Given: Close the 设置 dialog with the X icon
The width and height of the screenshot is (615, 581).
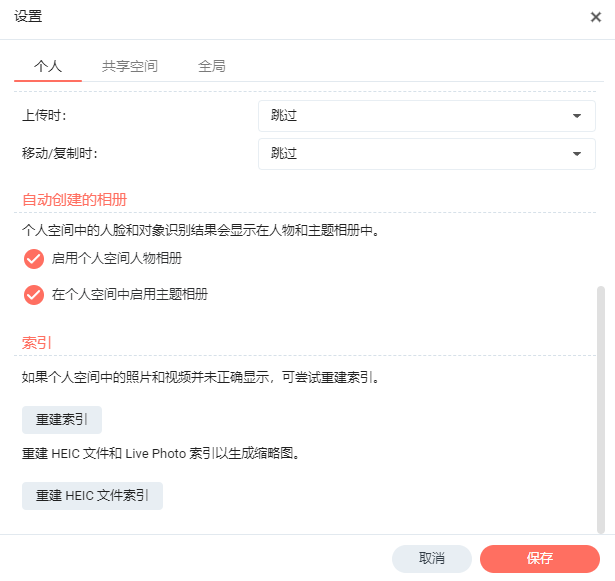Looking at the screenshot, I should click(x=596, y=17).
